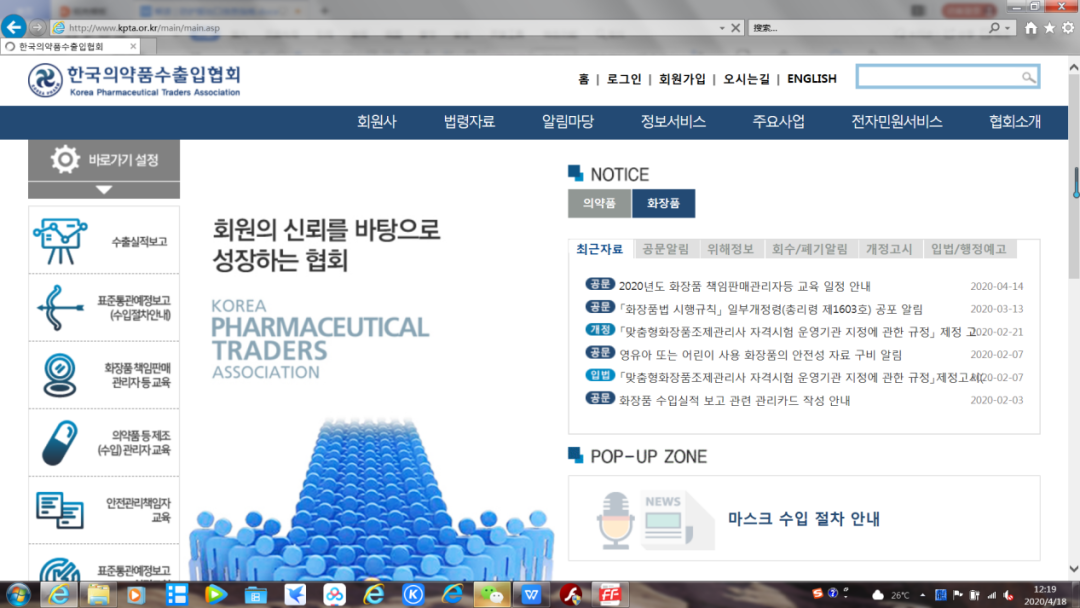Click the browser search magnifier icon
Viewport: 1080px width, 608px height.
pyautogui.click(x=994, y=28)
